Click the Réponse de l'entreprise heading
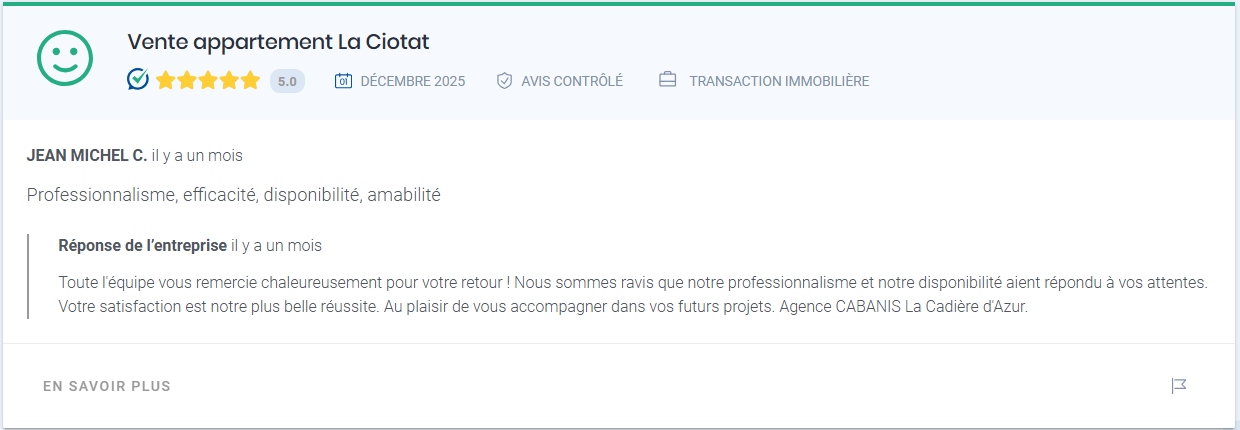1240x430 pixels. (x=143, y=245)
